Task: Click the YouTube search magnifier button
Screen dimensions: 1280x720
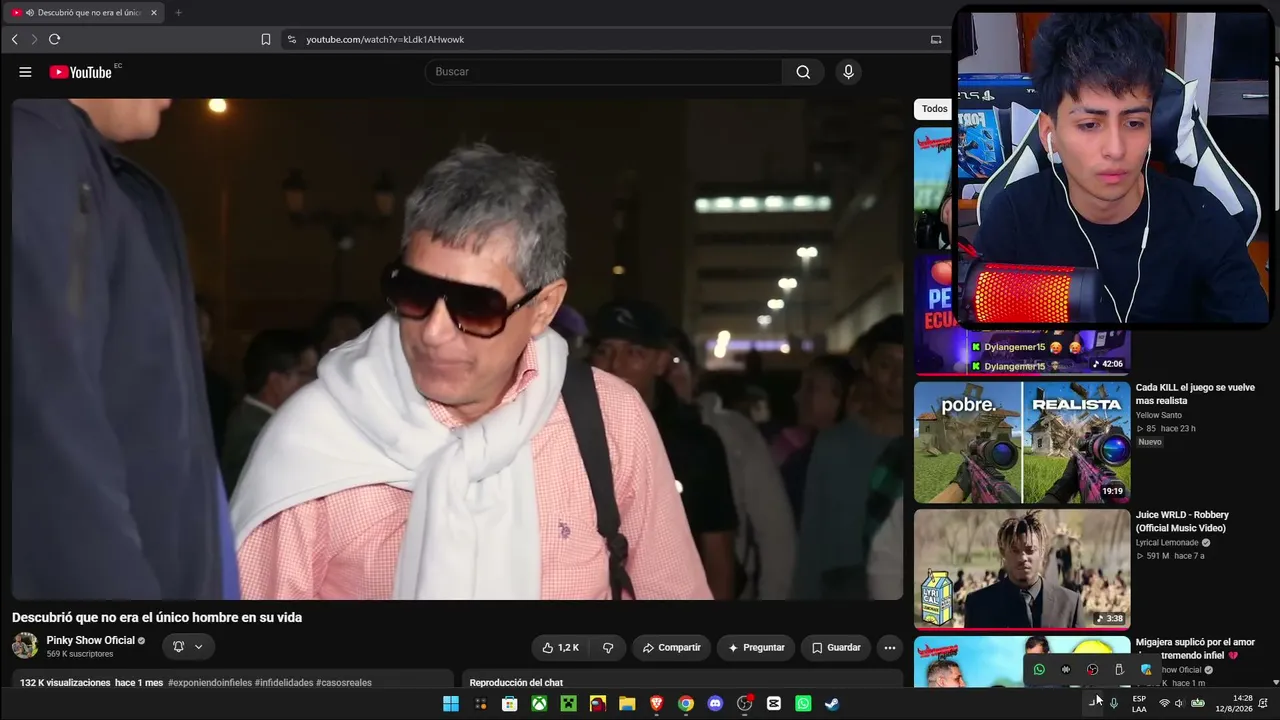Action: [x=803, y=72]
